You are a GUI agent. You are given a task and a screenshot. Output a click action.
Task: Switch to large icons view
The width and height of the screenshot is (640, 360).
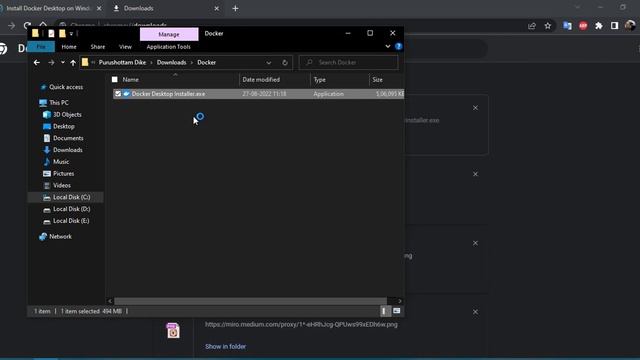[396, 311]
